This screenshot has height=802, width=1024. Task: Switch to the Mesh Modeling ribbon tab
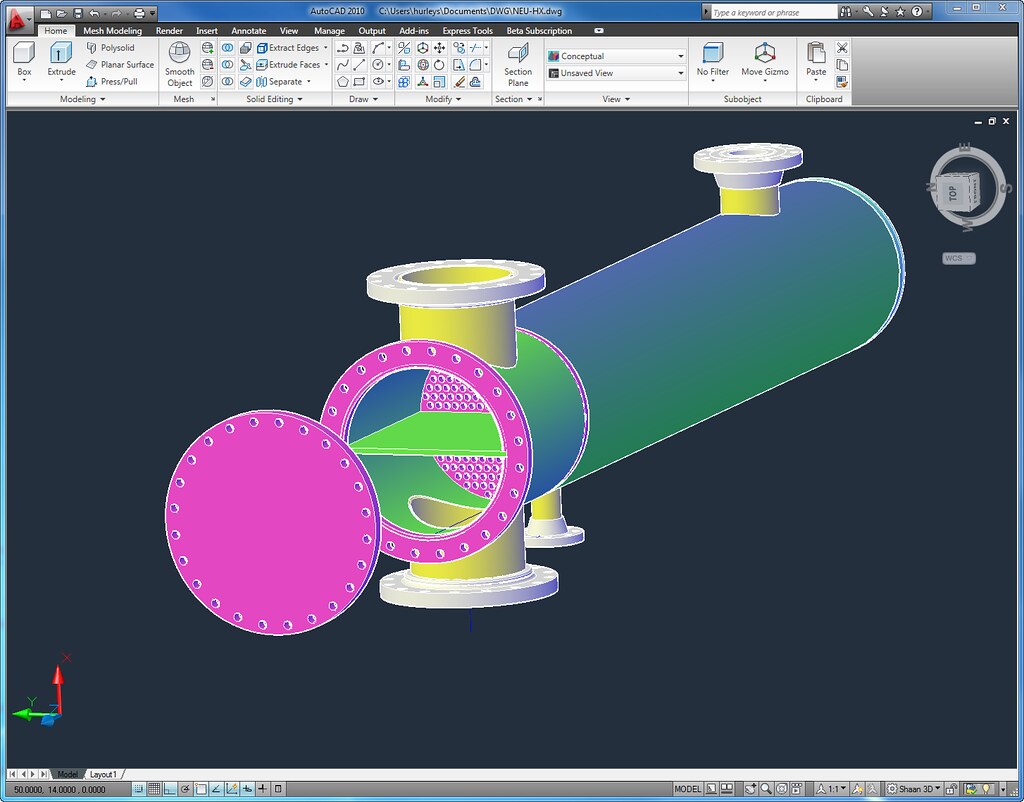coord(112,31)
